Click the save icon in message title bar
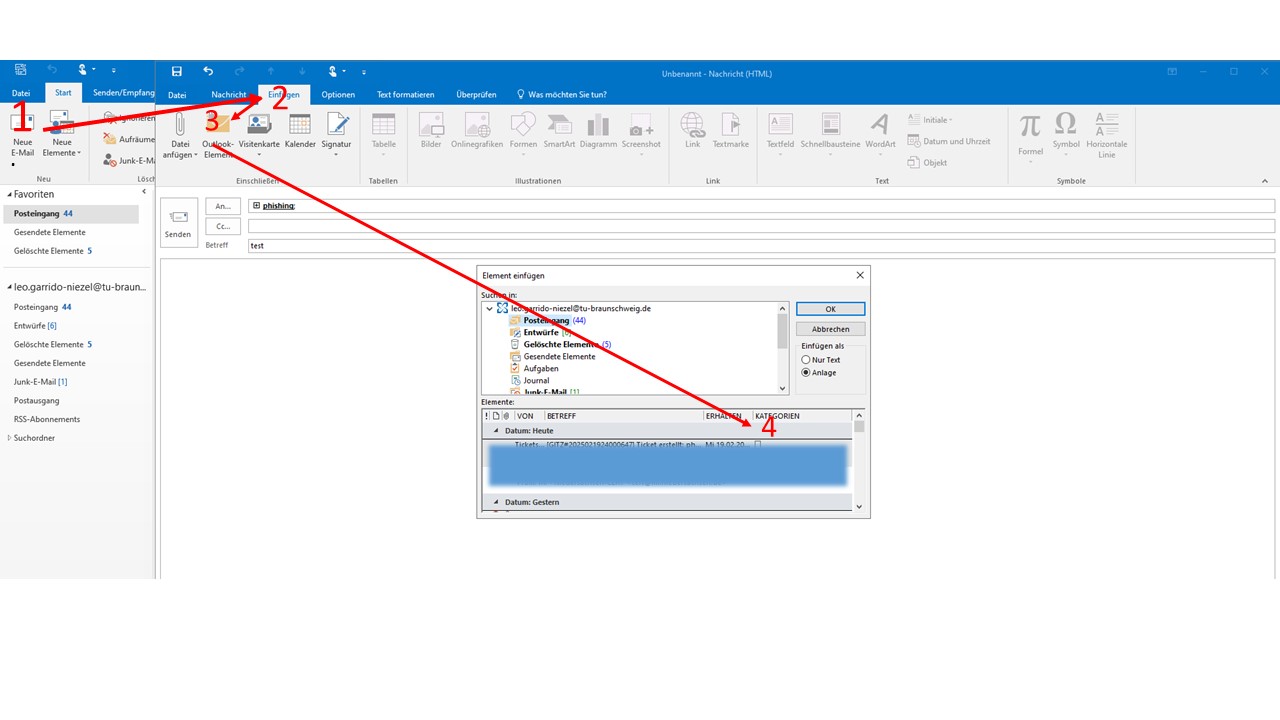This screenshot has height=720, width=1280. (x=177, y=72)
